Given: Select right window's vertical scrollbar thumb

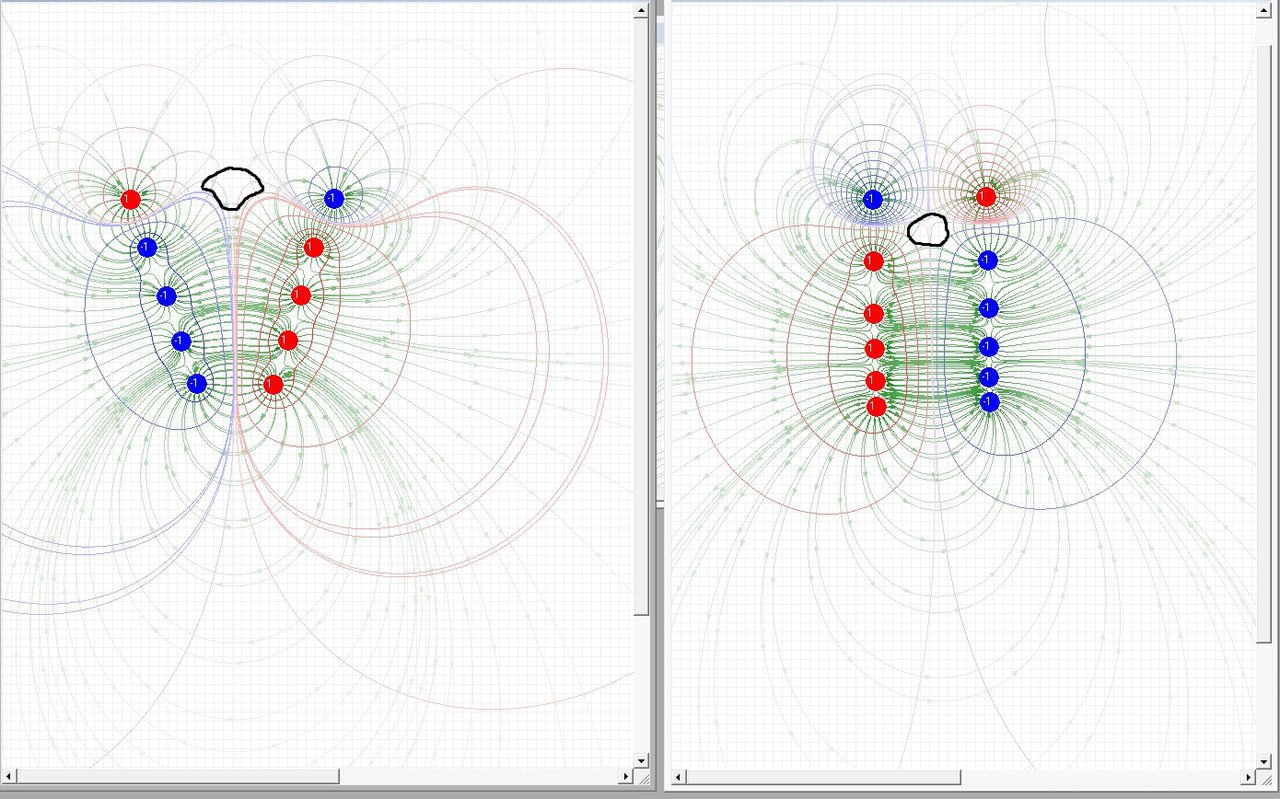Looking at the screenshot, I should [1263, 343].
